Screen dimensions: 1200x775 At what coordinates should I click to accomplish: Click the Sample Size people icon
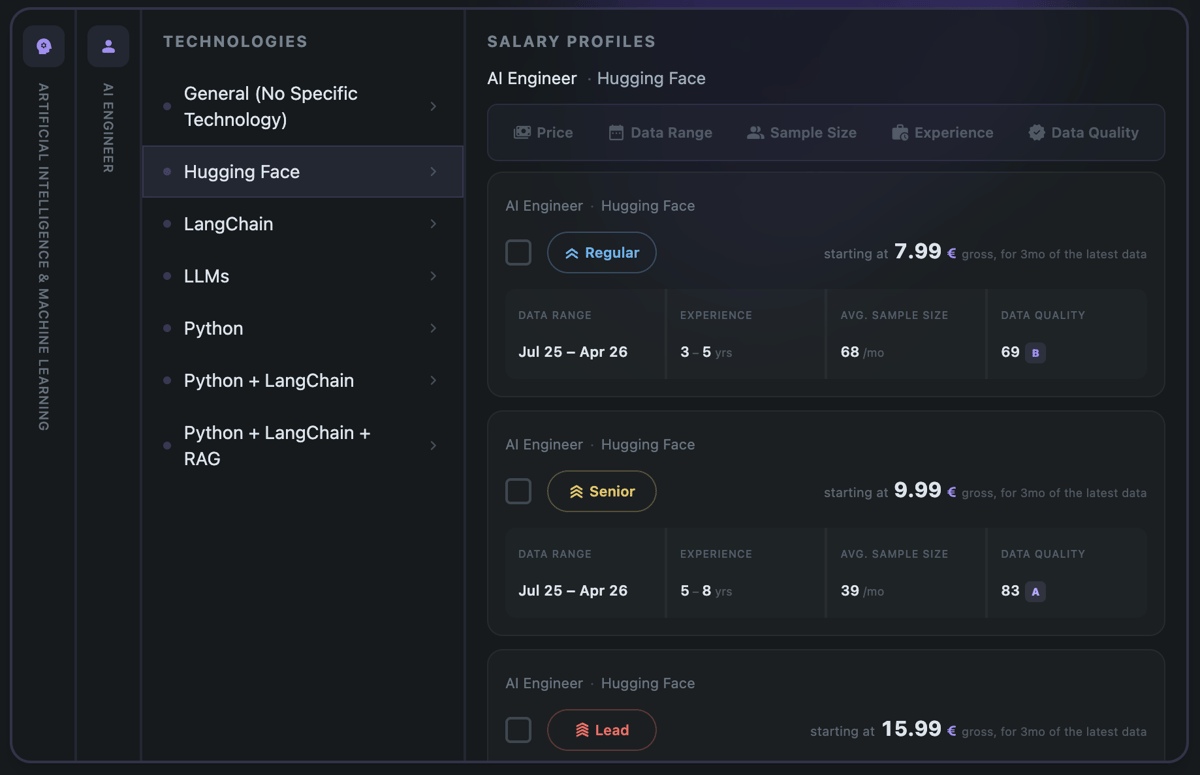point(755,132)
